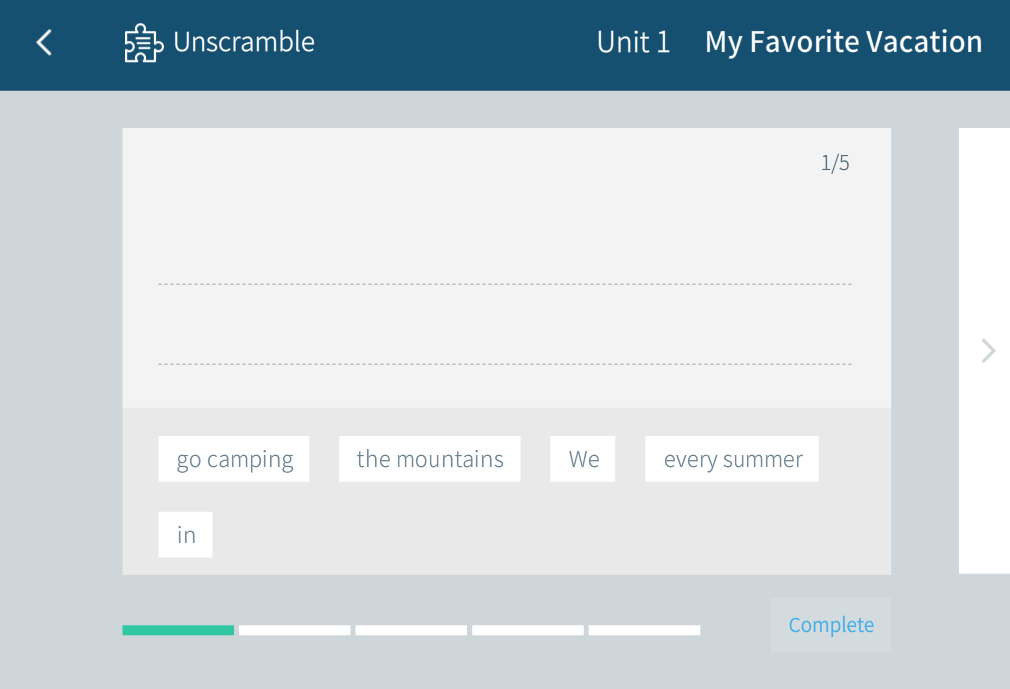Go back using the left arrow

click(44, 42)
